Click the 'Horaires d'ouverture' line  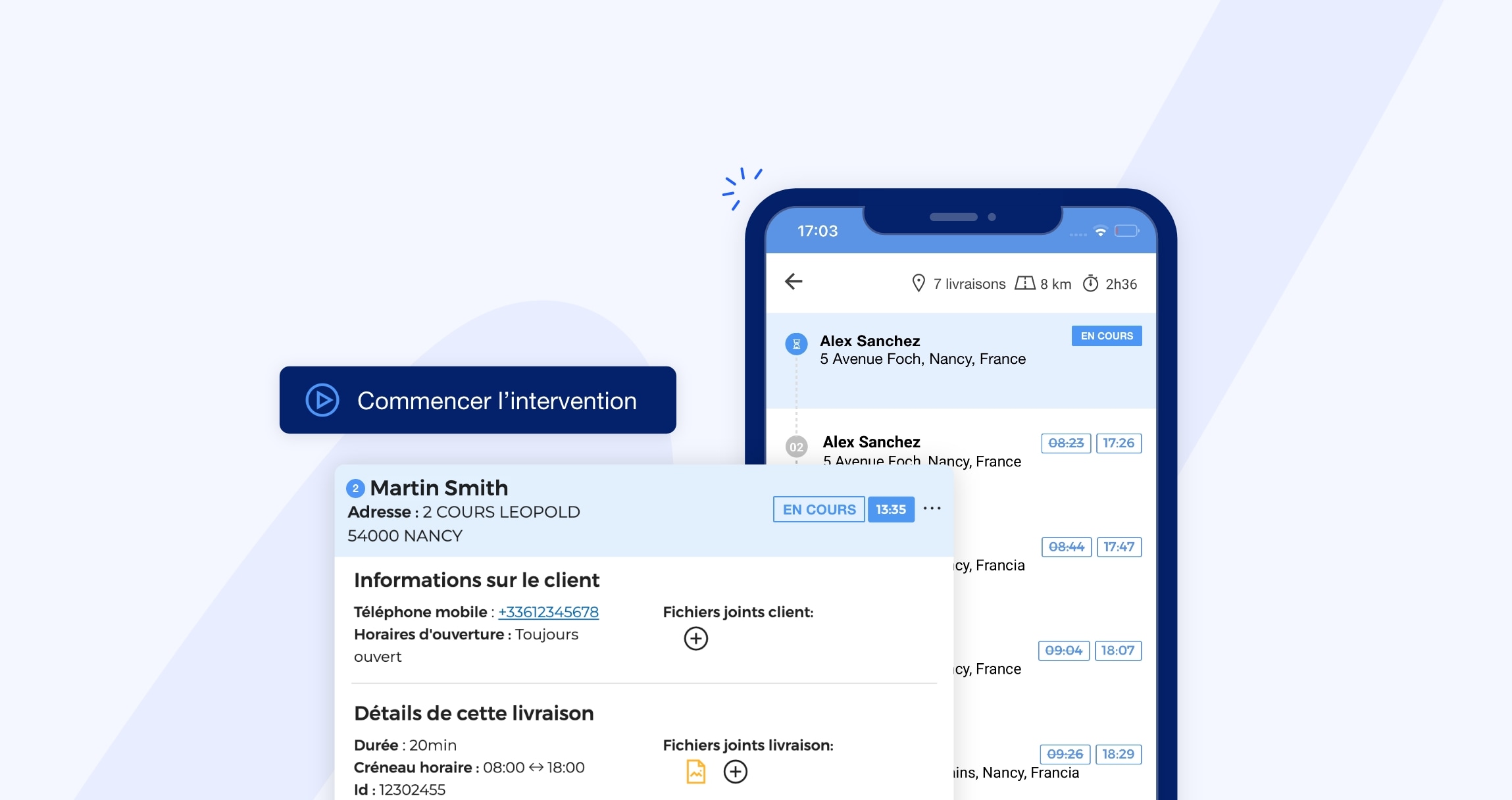click(466, 645)
